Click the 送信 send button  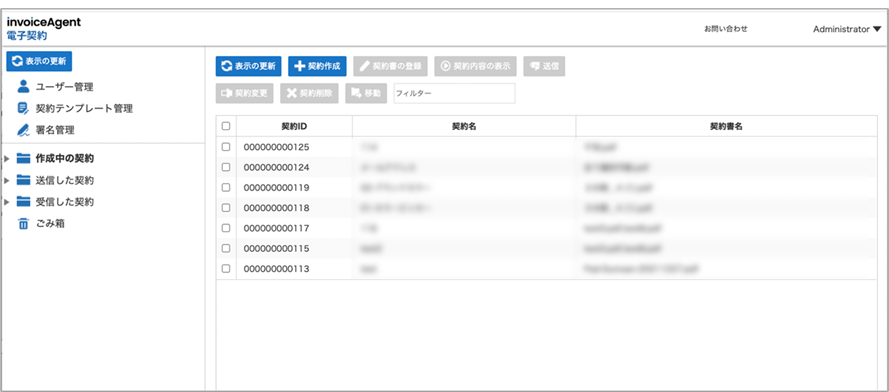[x=544, y=66]
